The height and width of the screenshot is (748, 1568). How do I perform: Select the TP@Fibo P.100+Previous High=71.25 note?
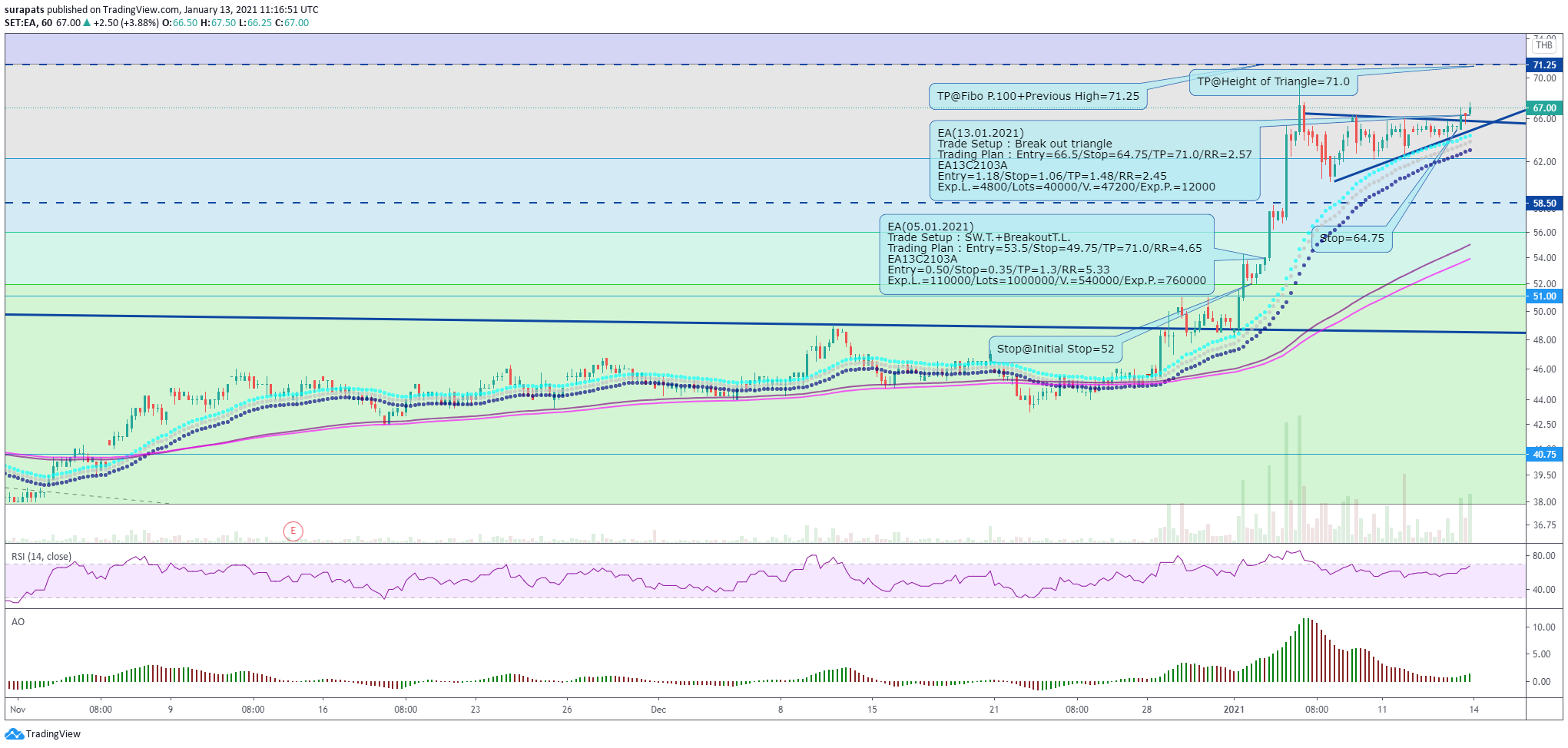(1038, 97)
